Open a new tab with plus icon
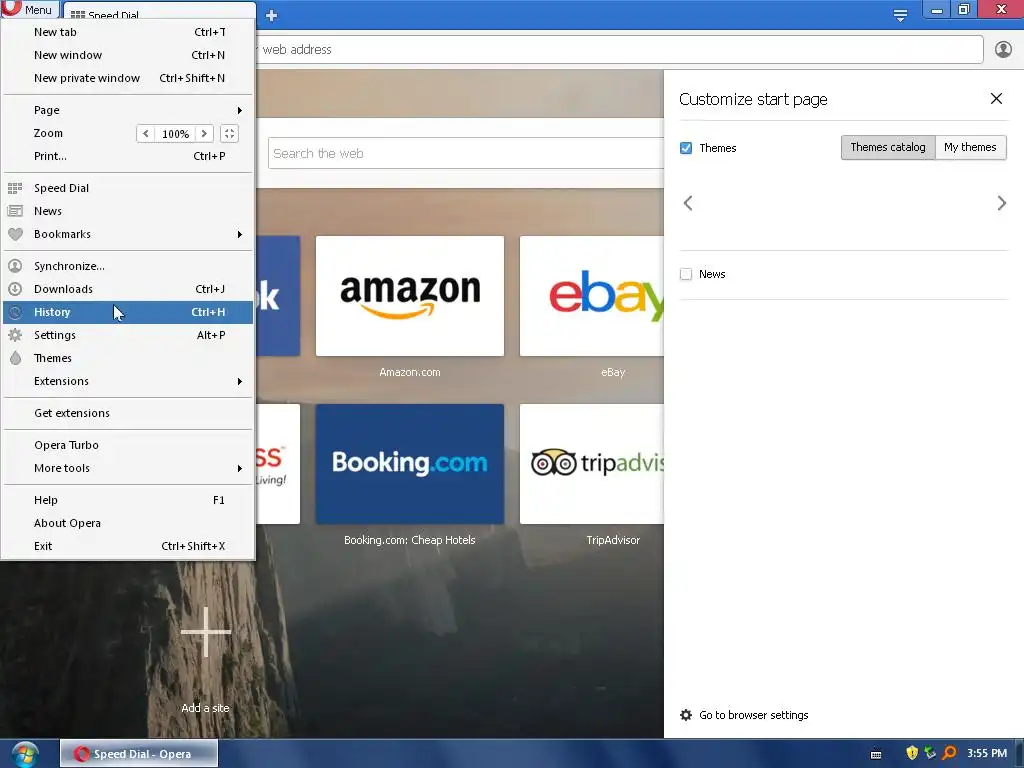 272,15
